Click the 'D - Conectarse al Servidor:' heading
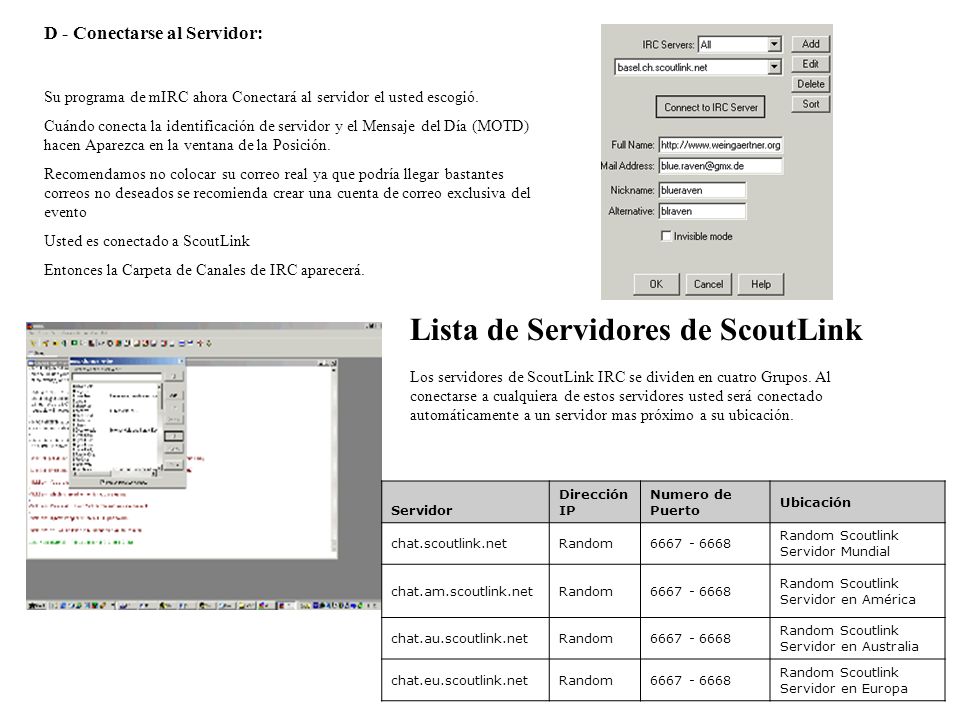This screenshot has height=720, width=960. coord(153,33)
